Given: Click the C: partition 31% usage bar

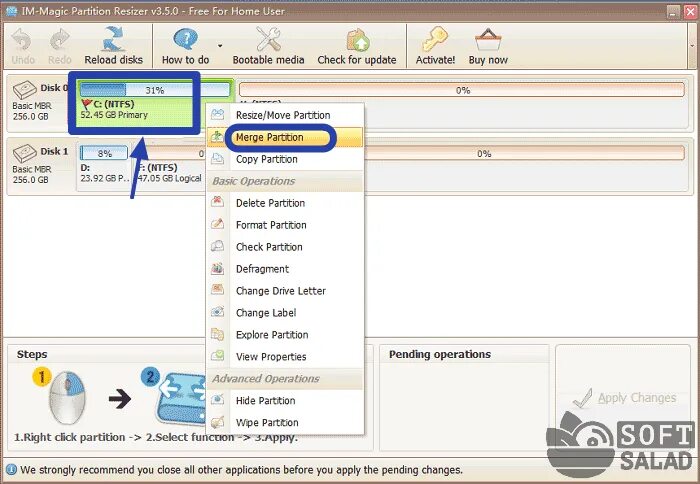Looking at the screenshot, I should click(x=154, y=90).
